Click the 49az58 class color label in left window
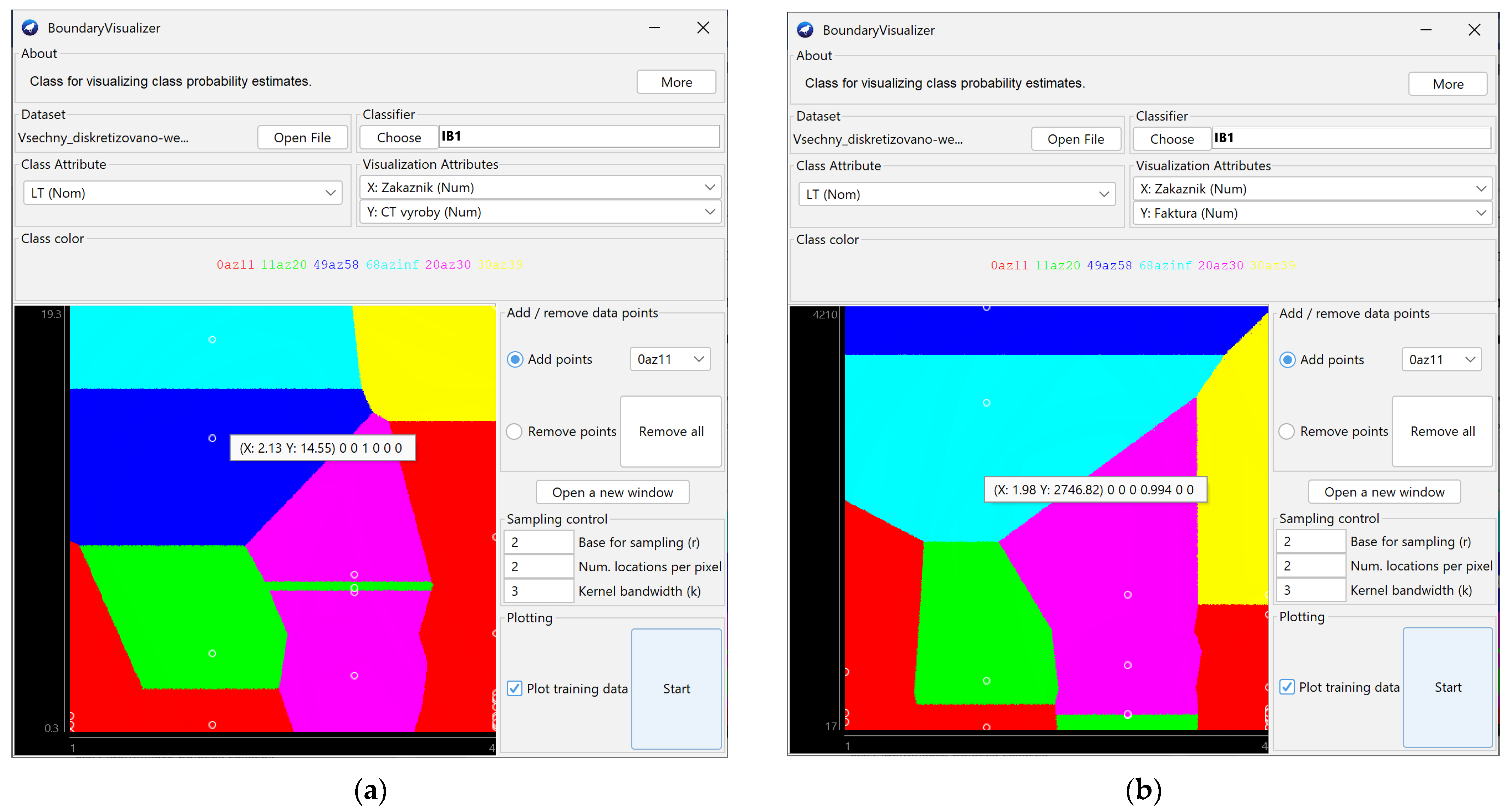1505x812 pixels. [336, 265]
